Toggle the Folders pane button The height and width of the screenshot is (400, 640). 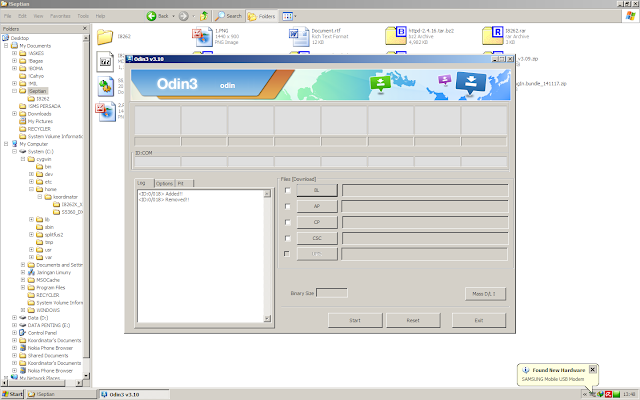click(x=261, y=16)
